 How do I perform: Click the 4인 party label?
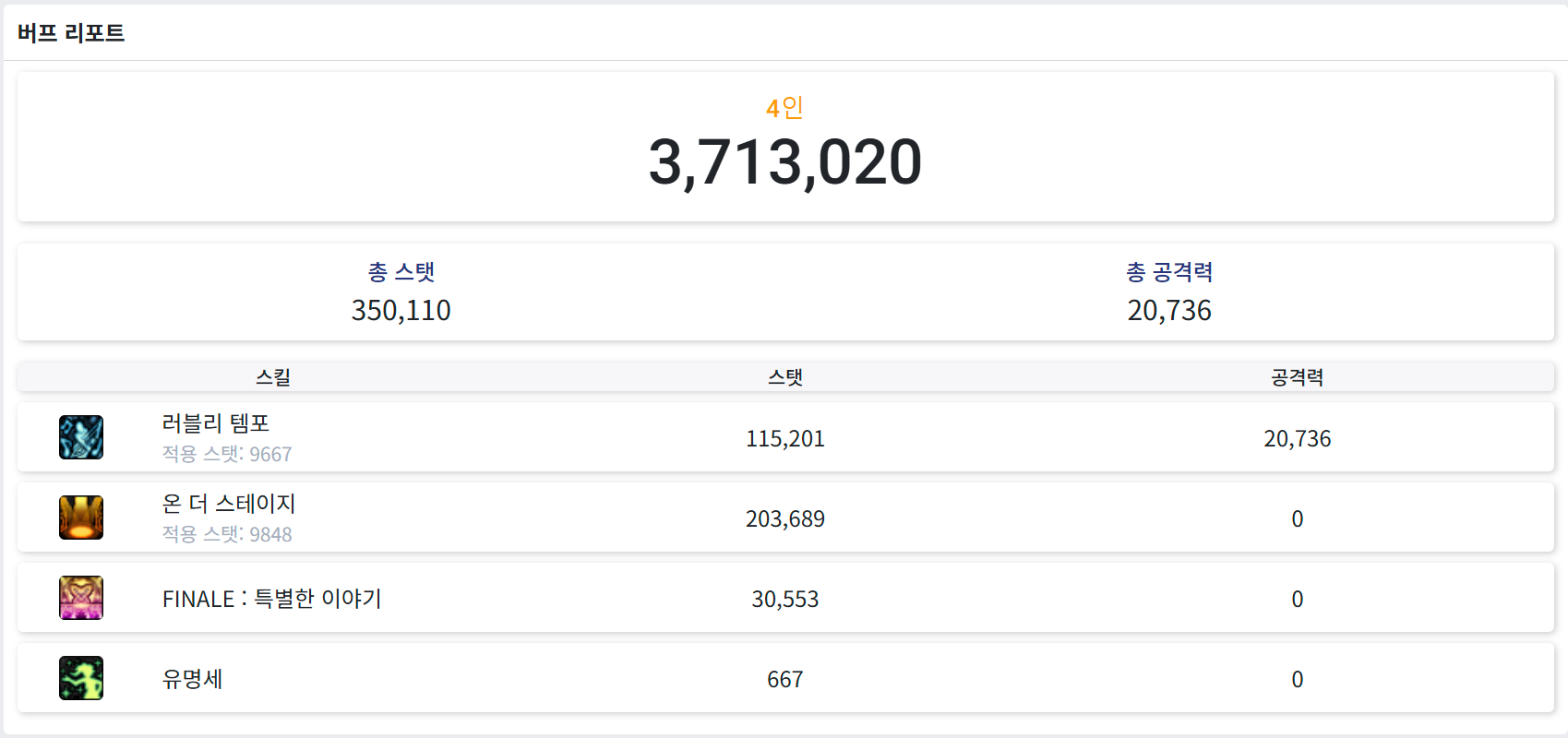click(784, 108)
